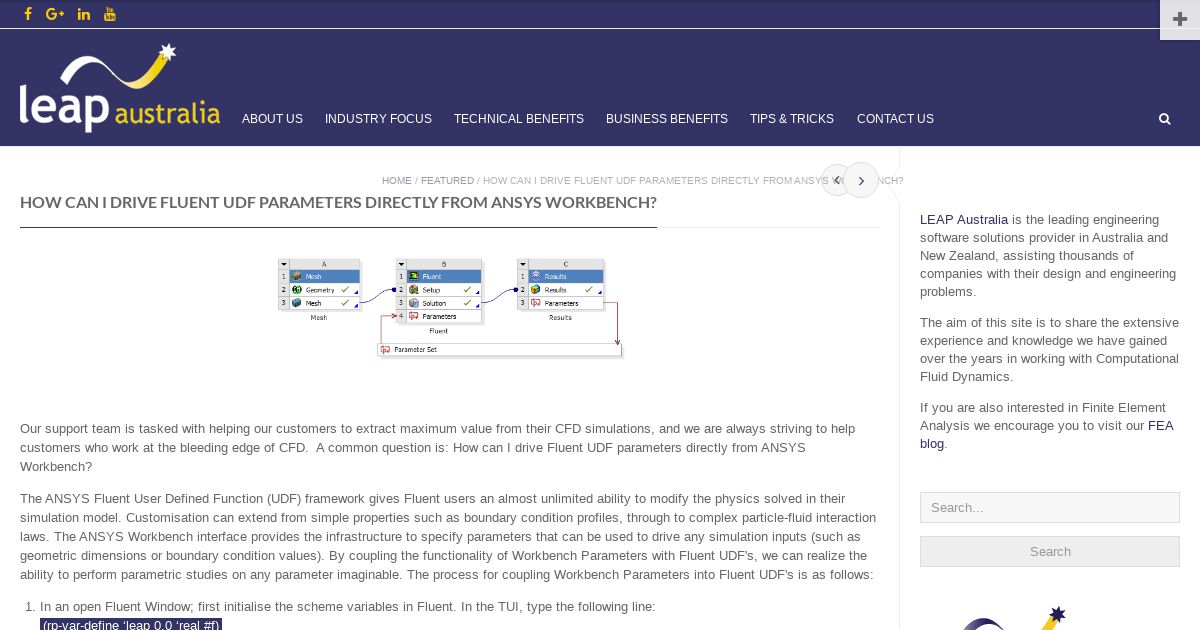The image size is (1200, 630).
Task: Open the Technical Benefits menu
Action: [x=519, y=119]
